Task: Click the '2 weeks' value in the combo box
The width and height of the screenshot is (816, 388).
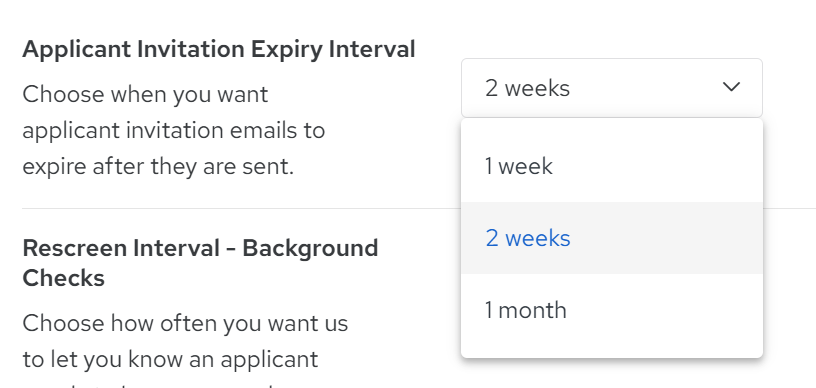Action: tap(527, 88)
